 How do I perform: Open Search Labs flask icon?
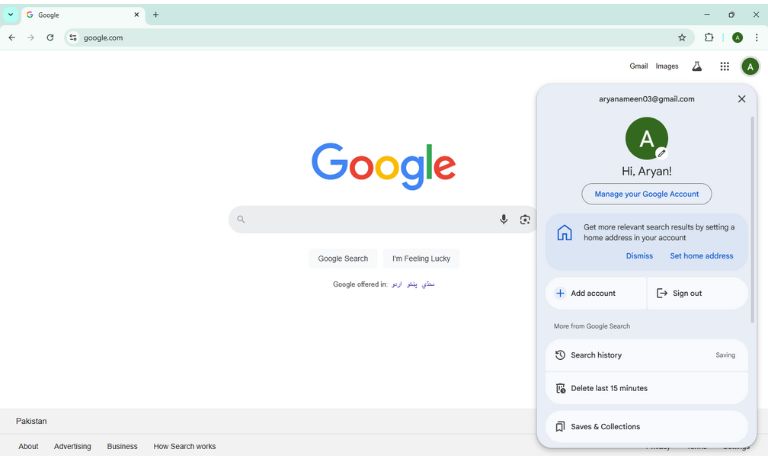[697, 67]
